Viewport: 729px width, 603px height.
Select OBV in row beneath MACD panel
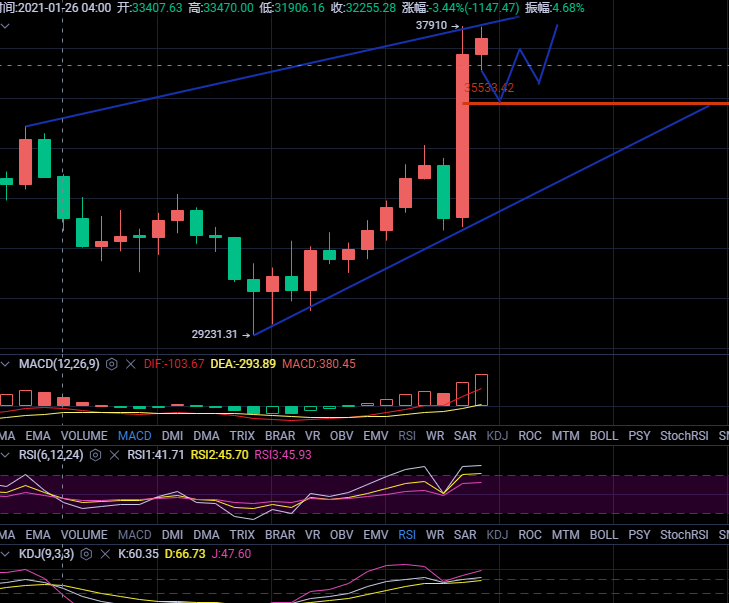pos(342,436)
